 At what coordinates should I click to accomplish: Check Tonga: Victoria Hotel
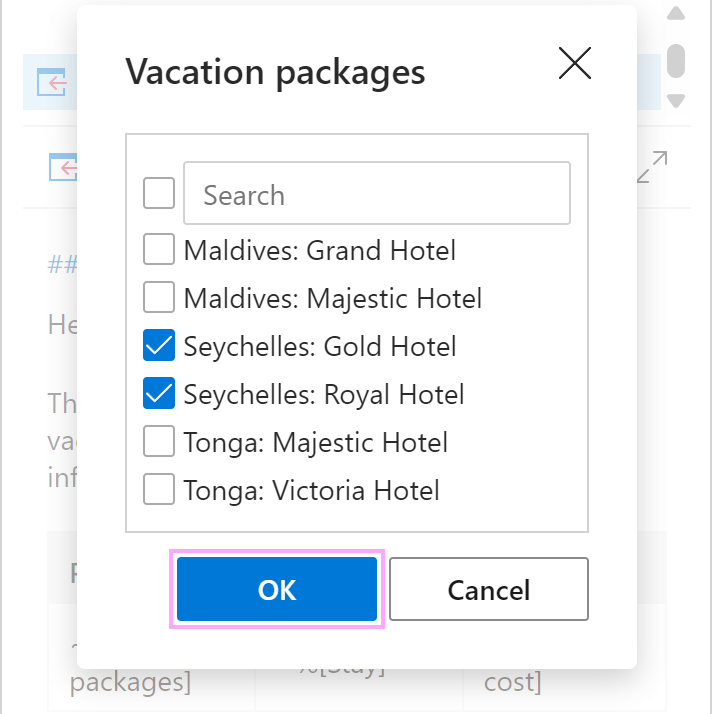point(159,489)
